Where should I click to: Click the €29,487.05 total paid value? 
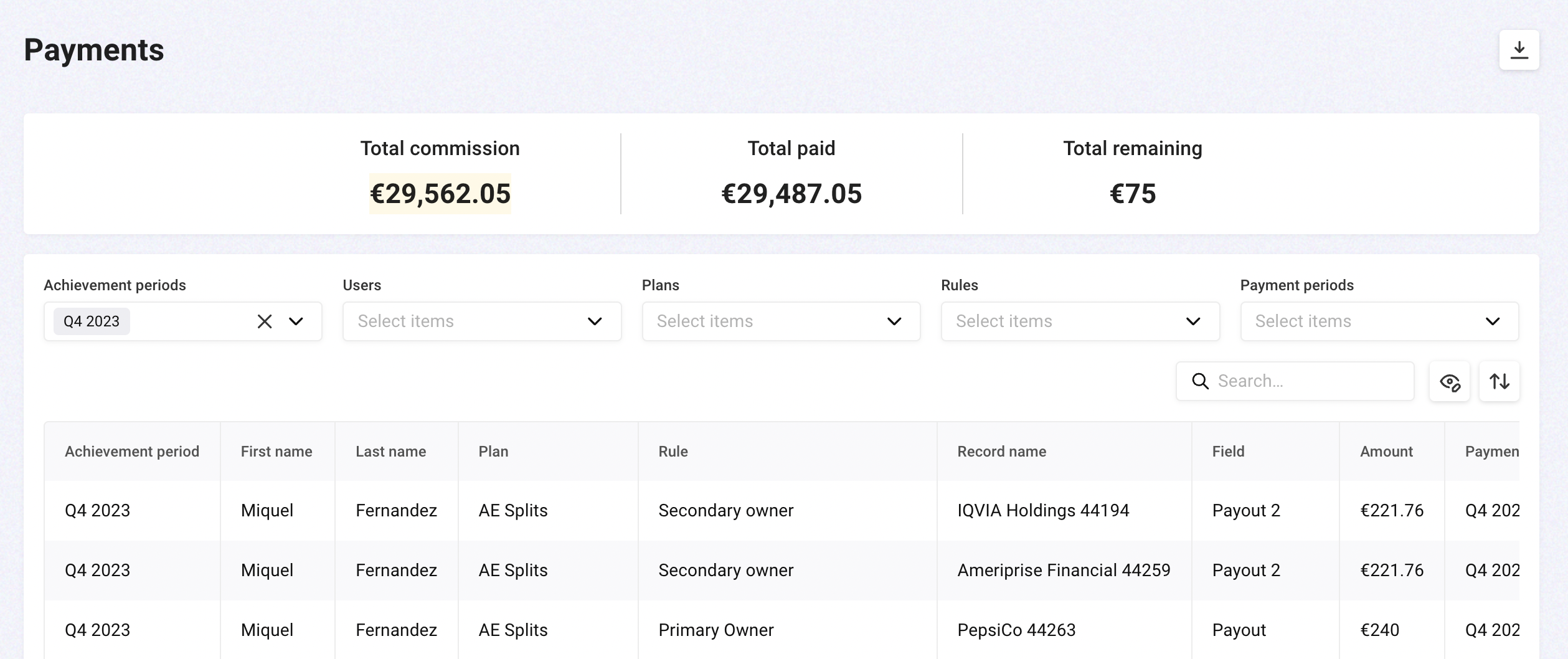coord(791,194)
